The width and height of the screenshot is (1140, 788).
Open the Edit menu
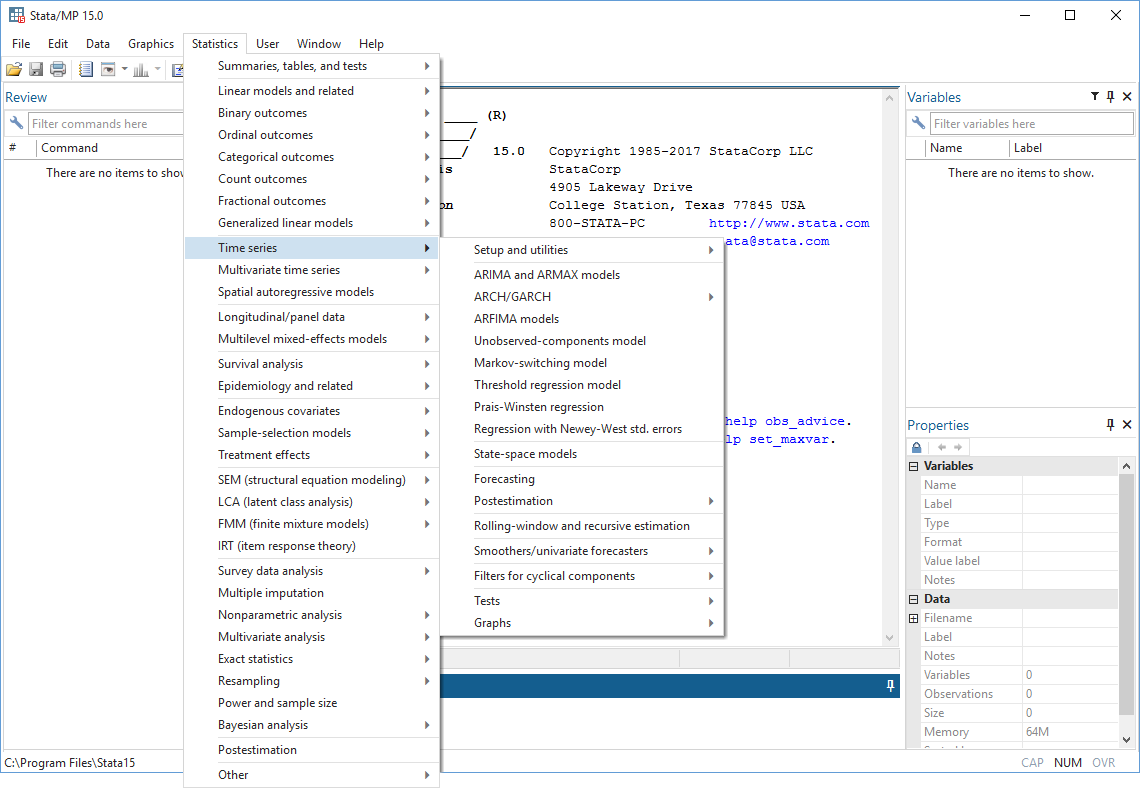tap(57, 44)
